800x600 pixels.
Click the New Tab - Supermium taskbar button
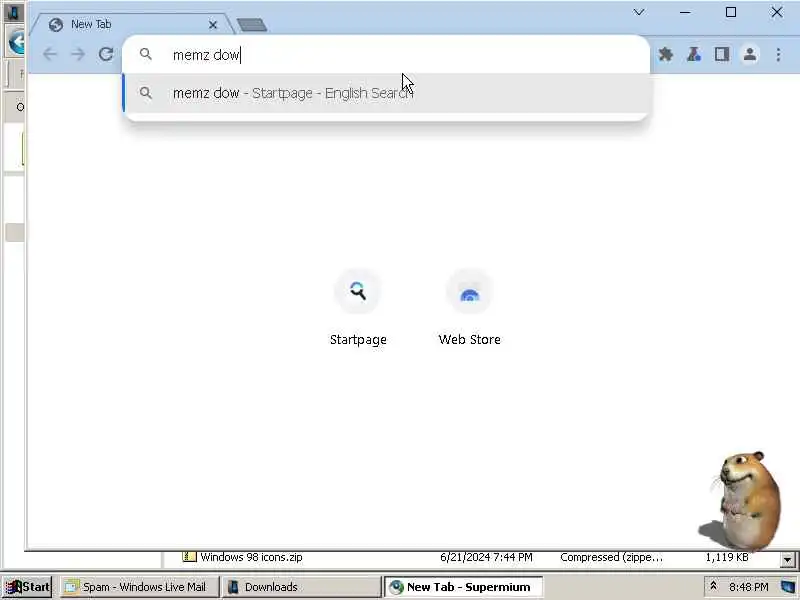pyautogui.click(x=463, y=587)
